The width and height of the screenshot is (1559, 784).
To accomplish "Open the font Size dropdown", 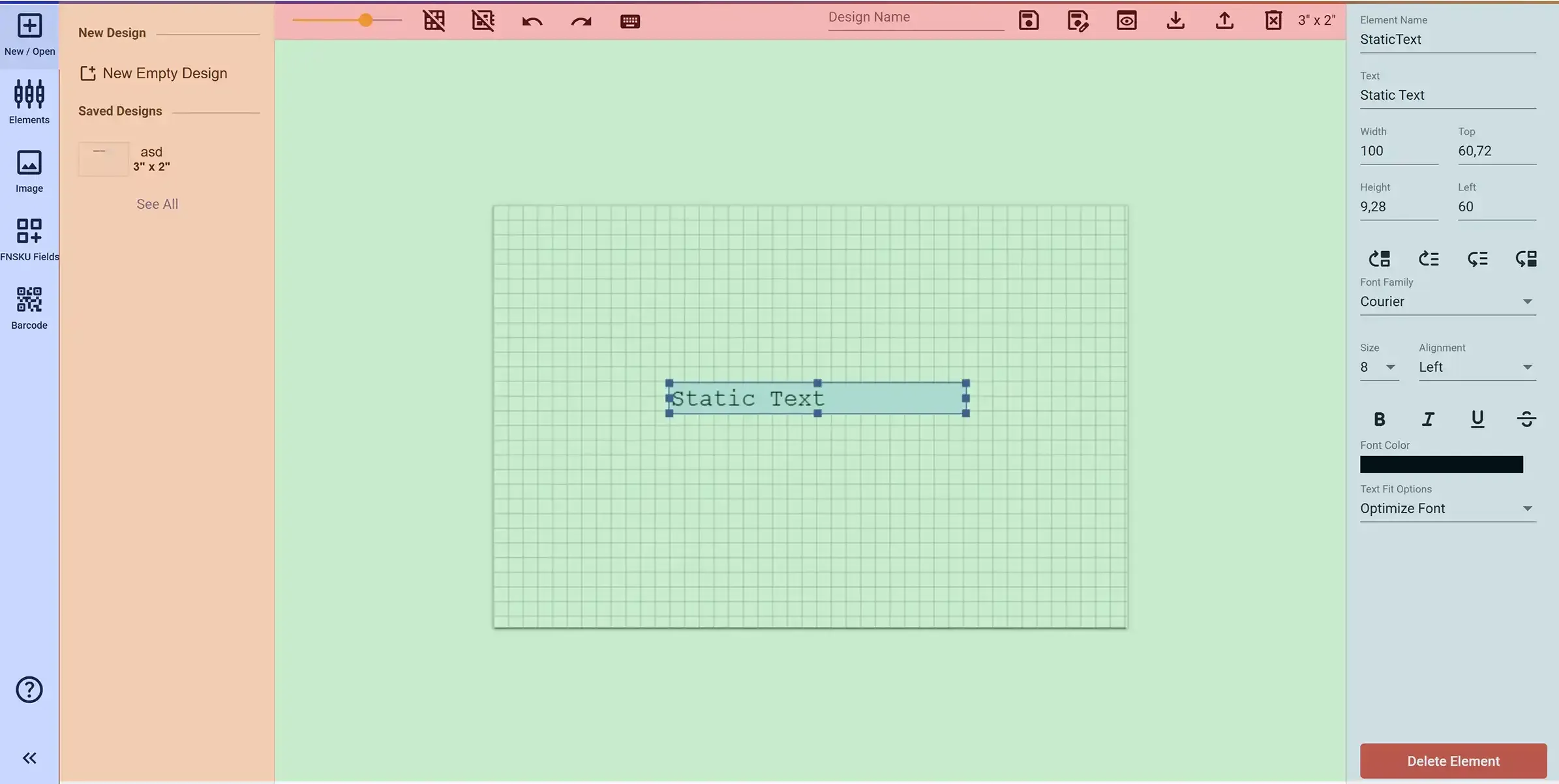I will [x=1379, y=367].
